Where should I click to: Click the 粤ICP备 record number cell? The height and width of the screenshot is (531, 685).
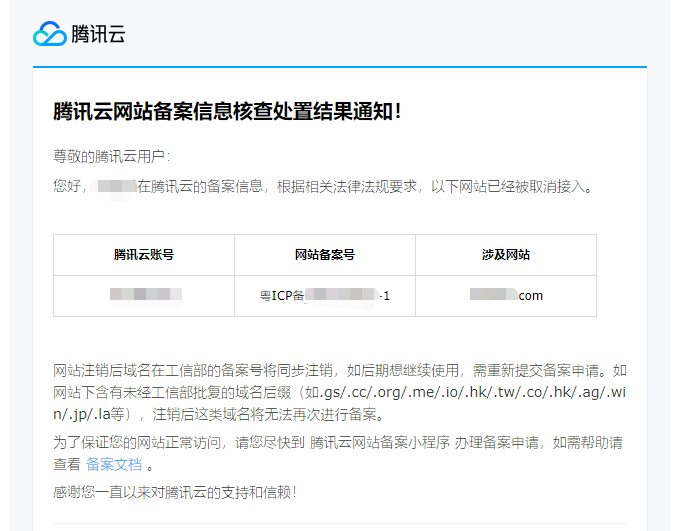tap(325, 296)
